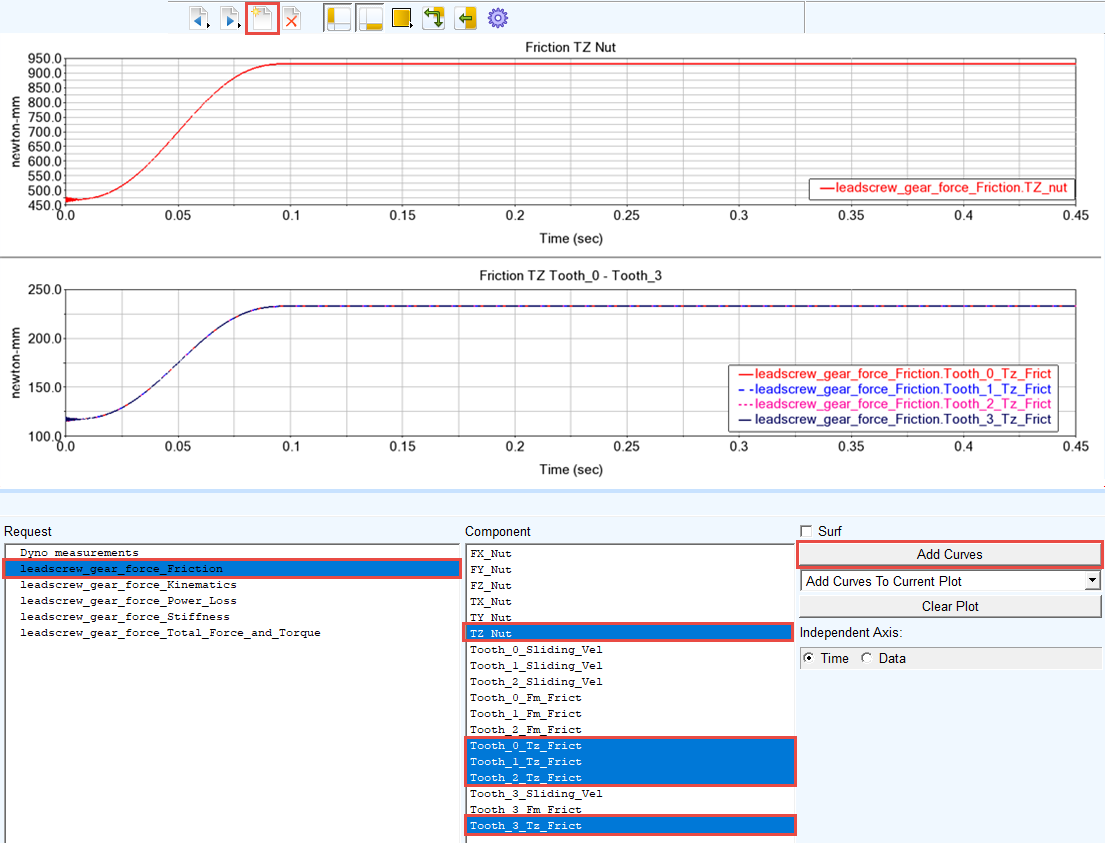Enable the Surf checkbox
The image size is (1105, 843).
point(806,531)
